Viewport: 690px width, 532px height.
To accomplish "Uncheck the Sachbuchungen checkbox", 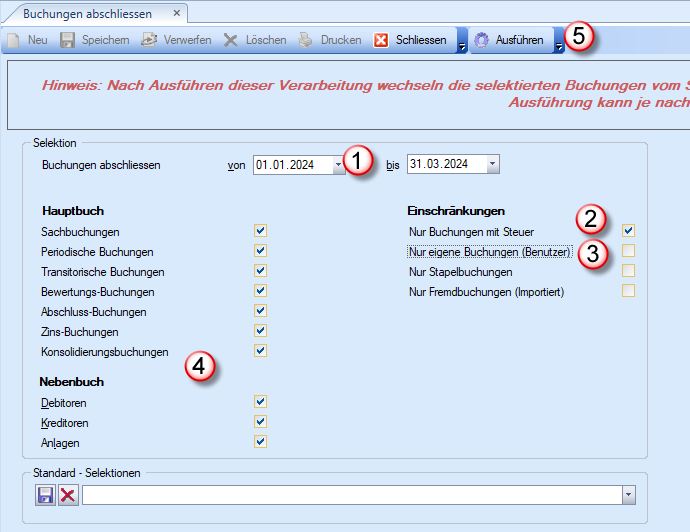I will [261, 231].
